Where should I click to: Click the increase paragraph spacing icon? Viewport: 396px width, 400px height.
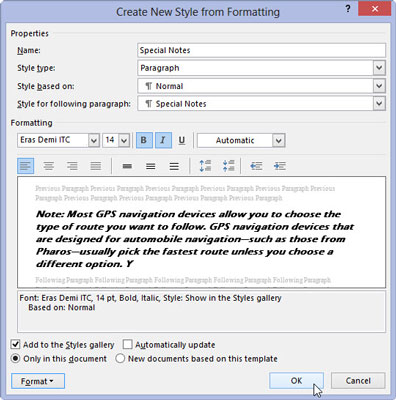coord(205,166)
